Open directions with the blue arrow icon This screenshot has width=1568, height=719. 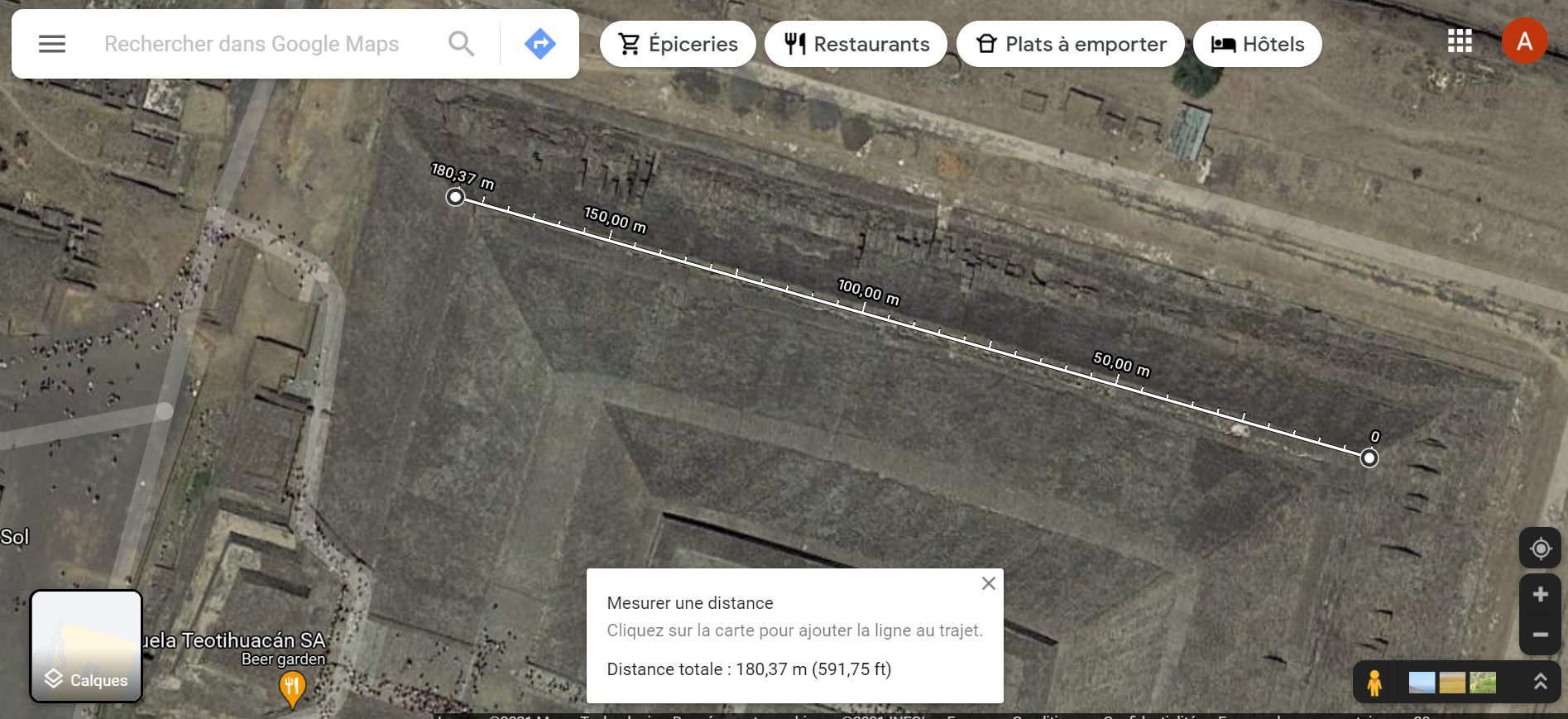[x=539, y=44]
